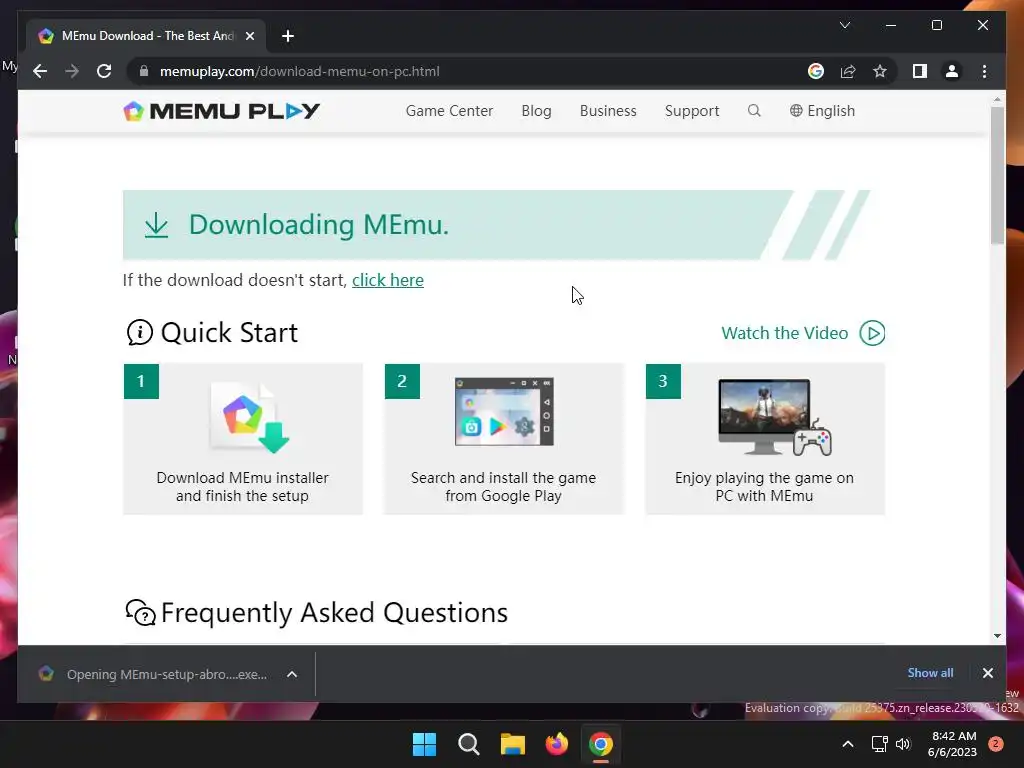Close the MEmu Download tab

tap(249, 36)
